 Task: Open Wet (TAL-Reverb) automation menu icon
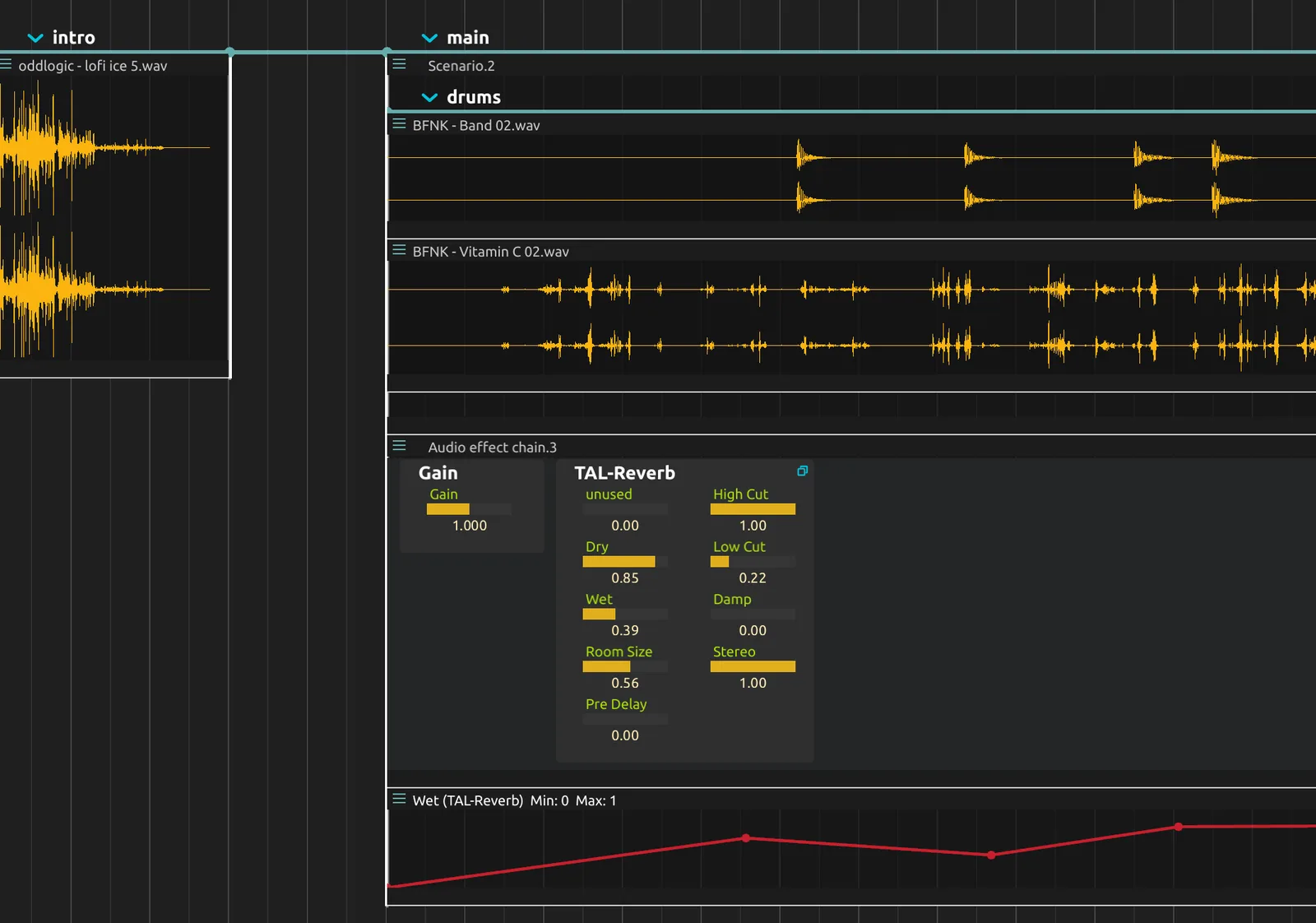click(x=400, y=799)
